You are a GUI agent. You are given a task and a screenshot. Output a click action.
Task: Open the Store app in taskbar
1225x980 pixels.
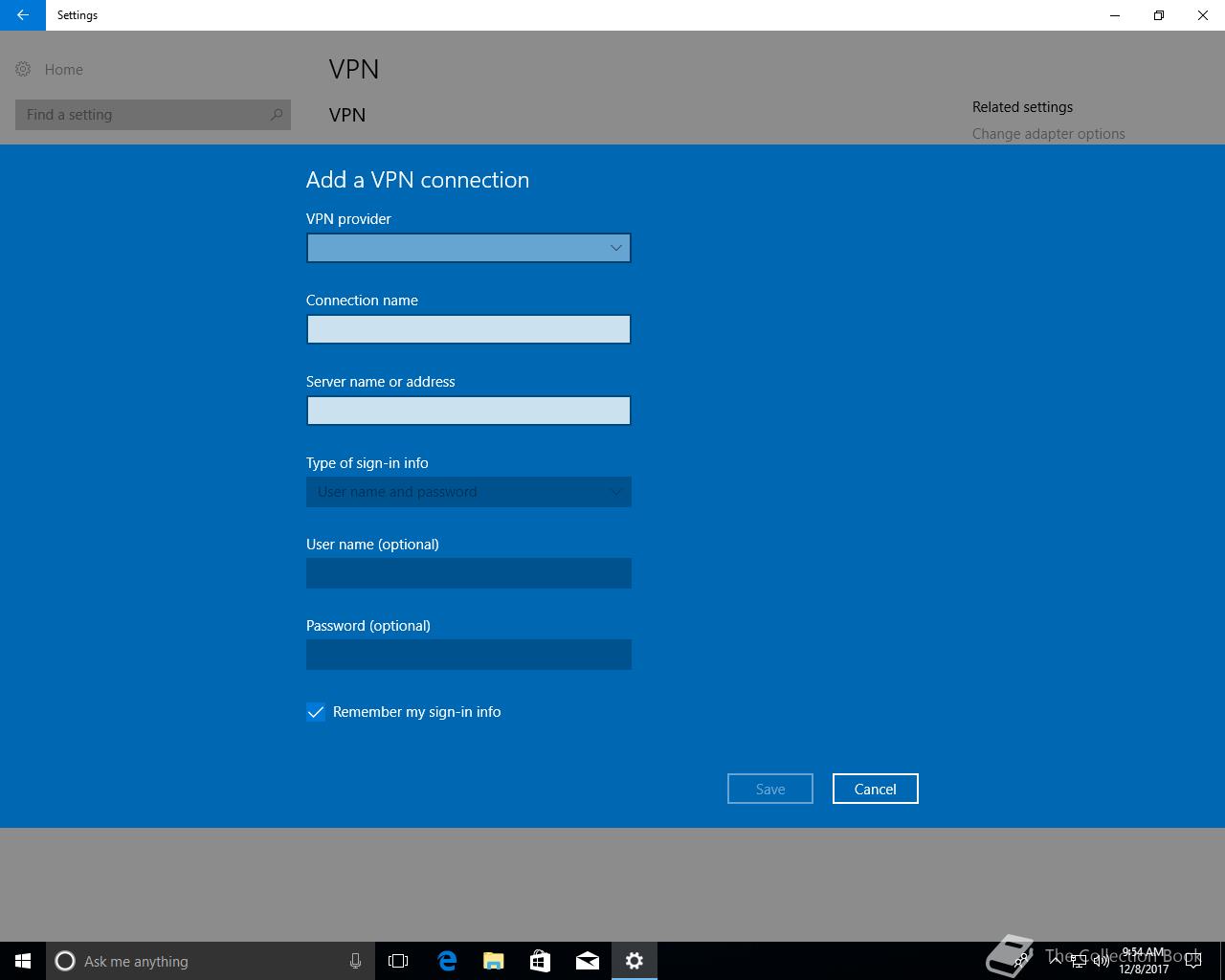(540, 961)
